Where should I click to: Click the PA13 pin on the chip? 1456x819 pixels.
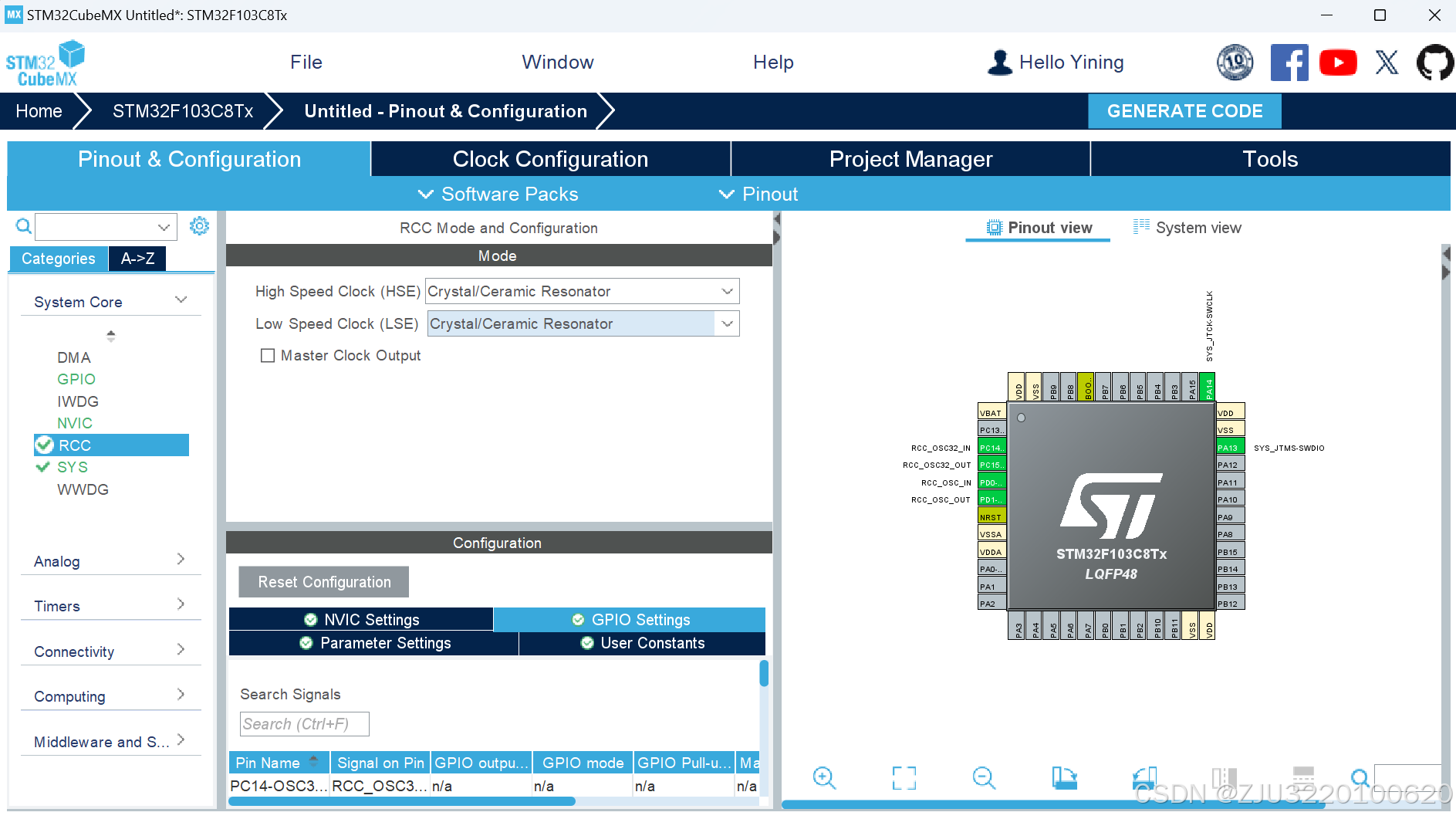(1231, 448)
